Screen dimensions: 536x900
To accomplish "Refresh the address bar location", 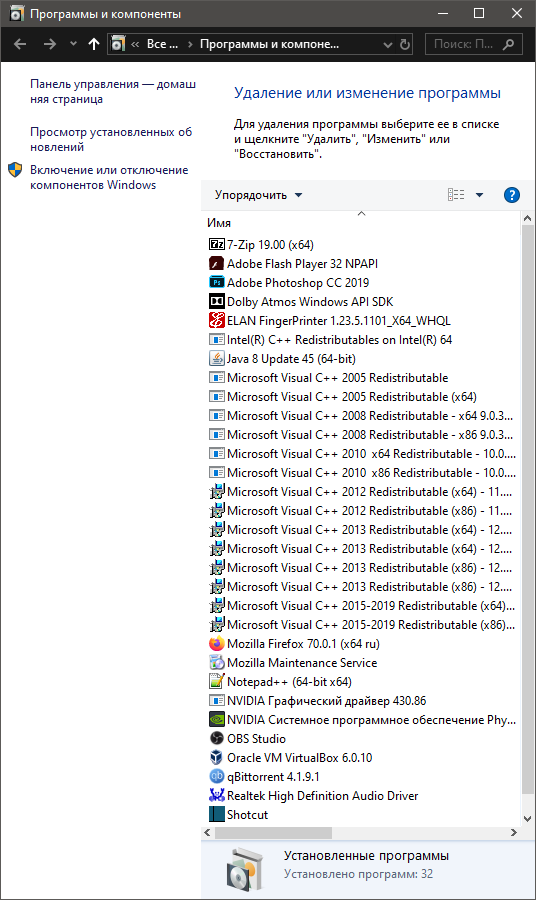I will (x=405, y=44).
